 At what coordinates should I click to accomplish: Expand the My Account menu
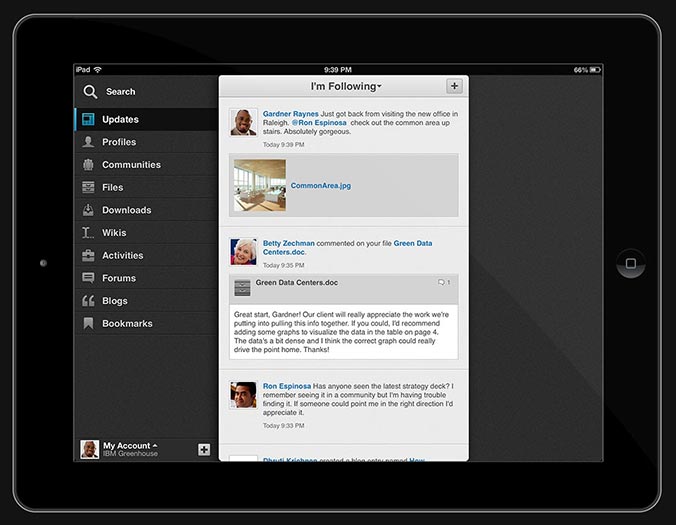tap(130, 446)
